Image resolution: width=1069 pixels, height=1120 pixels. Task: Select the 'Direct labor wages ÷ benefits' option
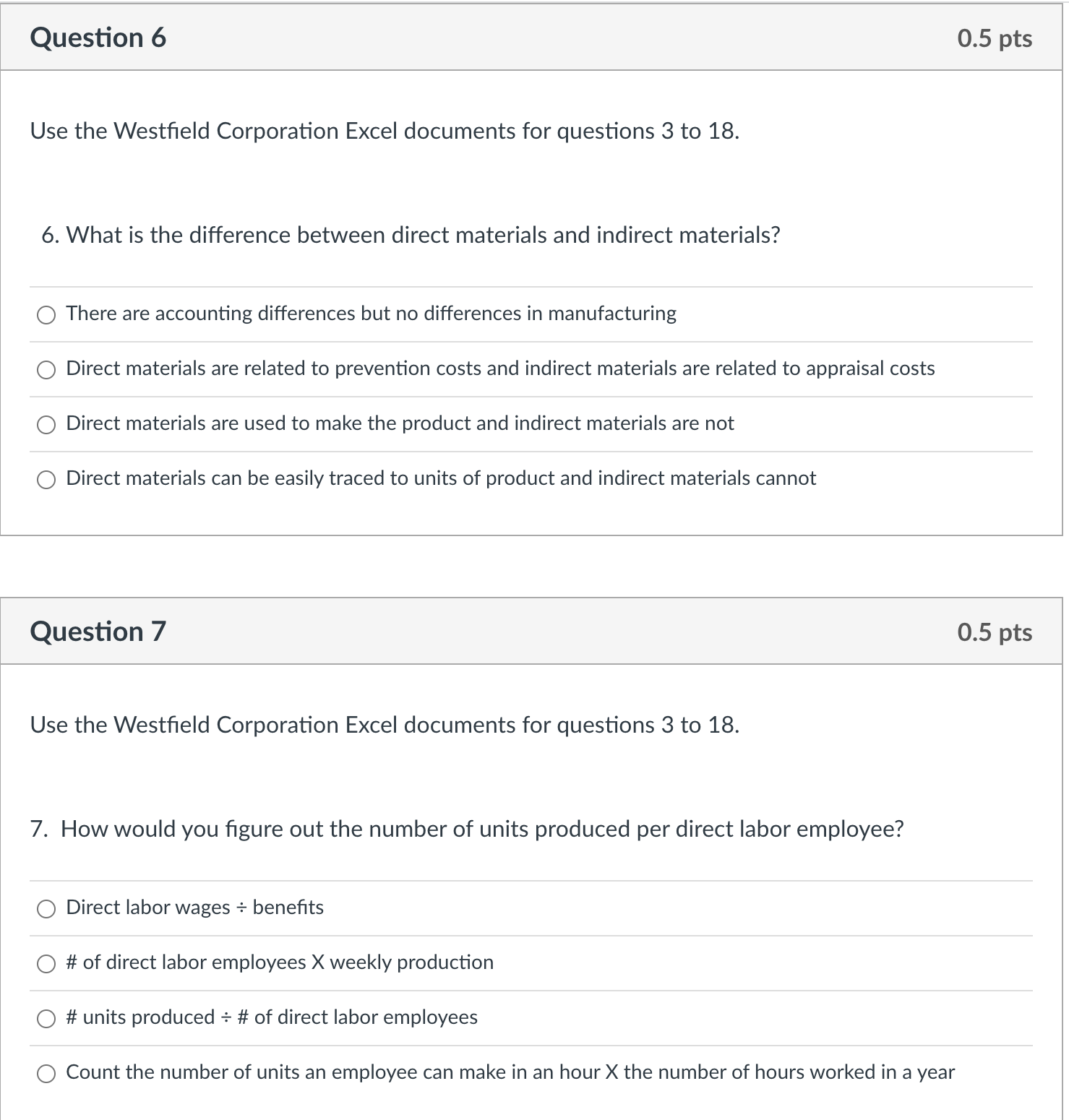point(46,908)
